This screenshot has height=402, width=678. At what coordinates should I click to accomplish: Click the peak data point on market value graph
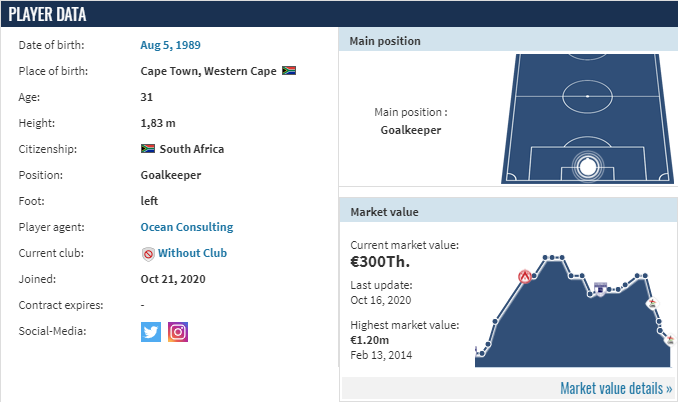tap(546, 258)
